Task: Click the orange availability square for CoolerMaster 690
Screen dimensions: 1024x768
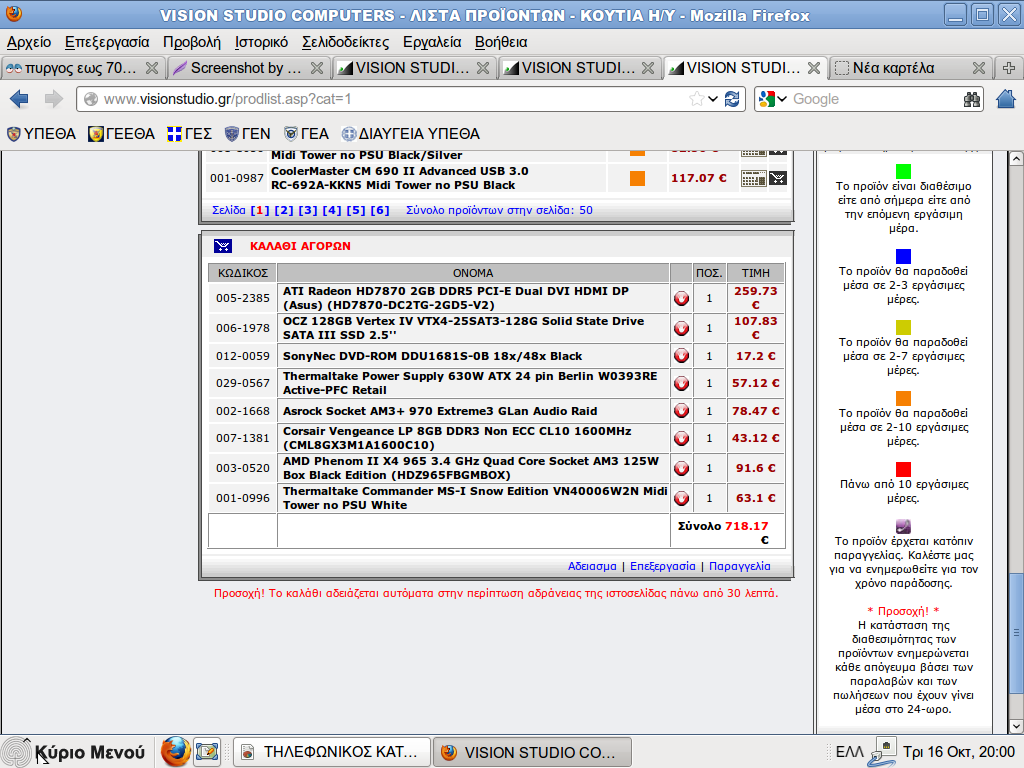Action: coord(637,178)
